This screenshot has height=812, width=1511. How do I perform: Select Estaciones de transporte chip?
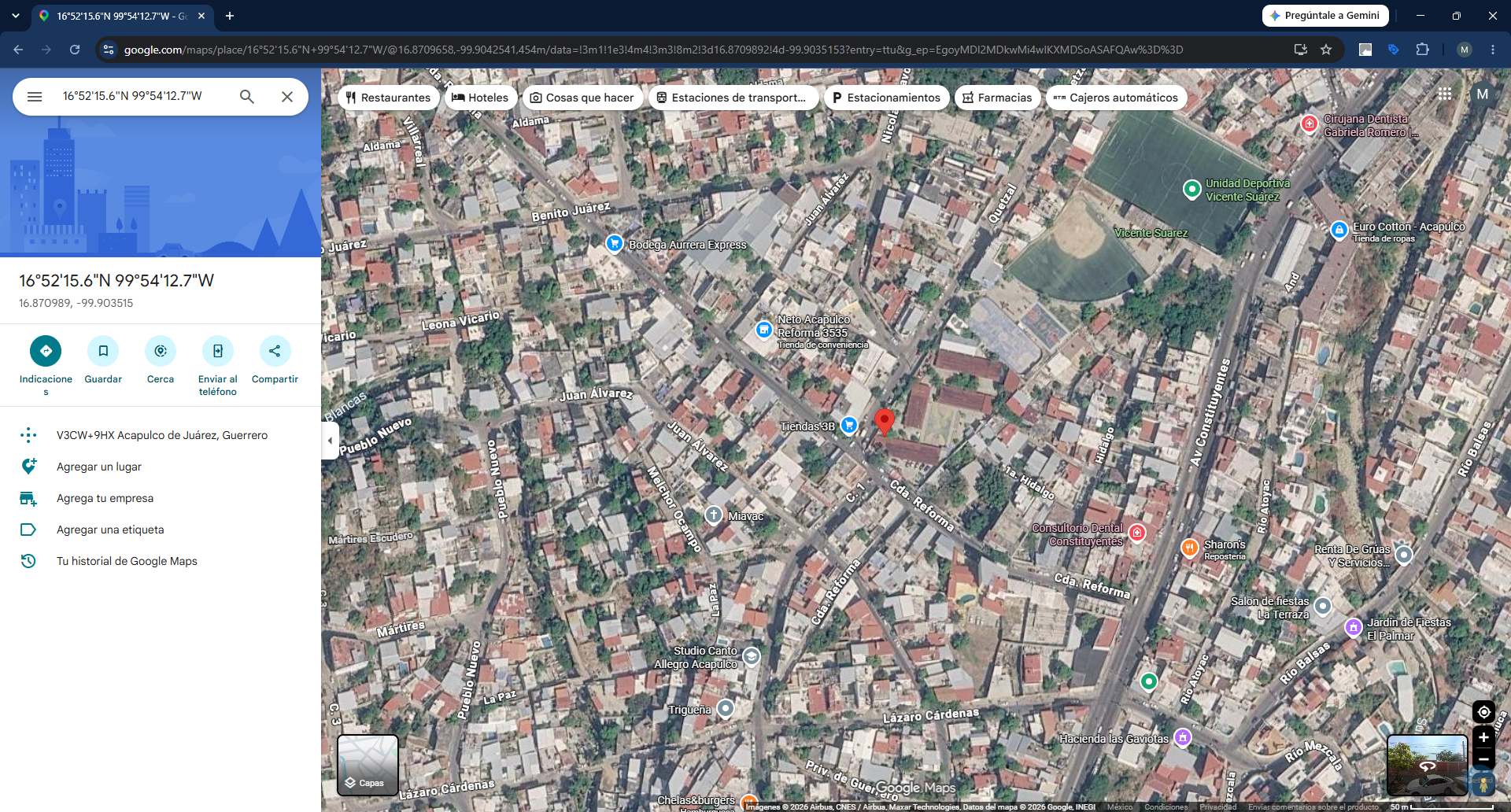click(x=732, y=98)
